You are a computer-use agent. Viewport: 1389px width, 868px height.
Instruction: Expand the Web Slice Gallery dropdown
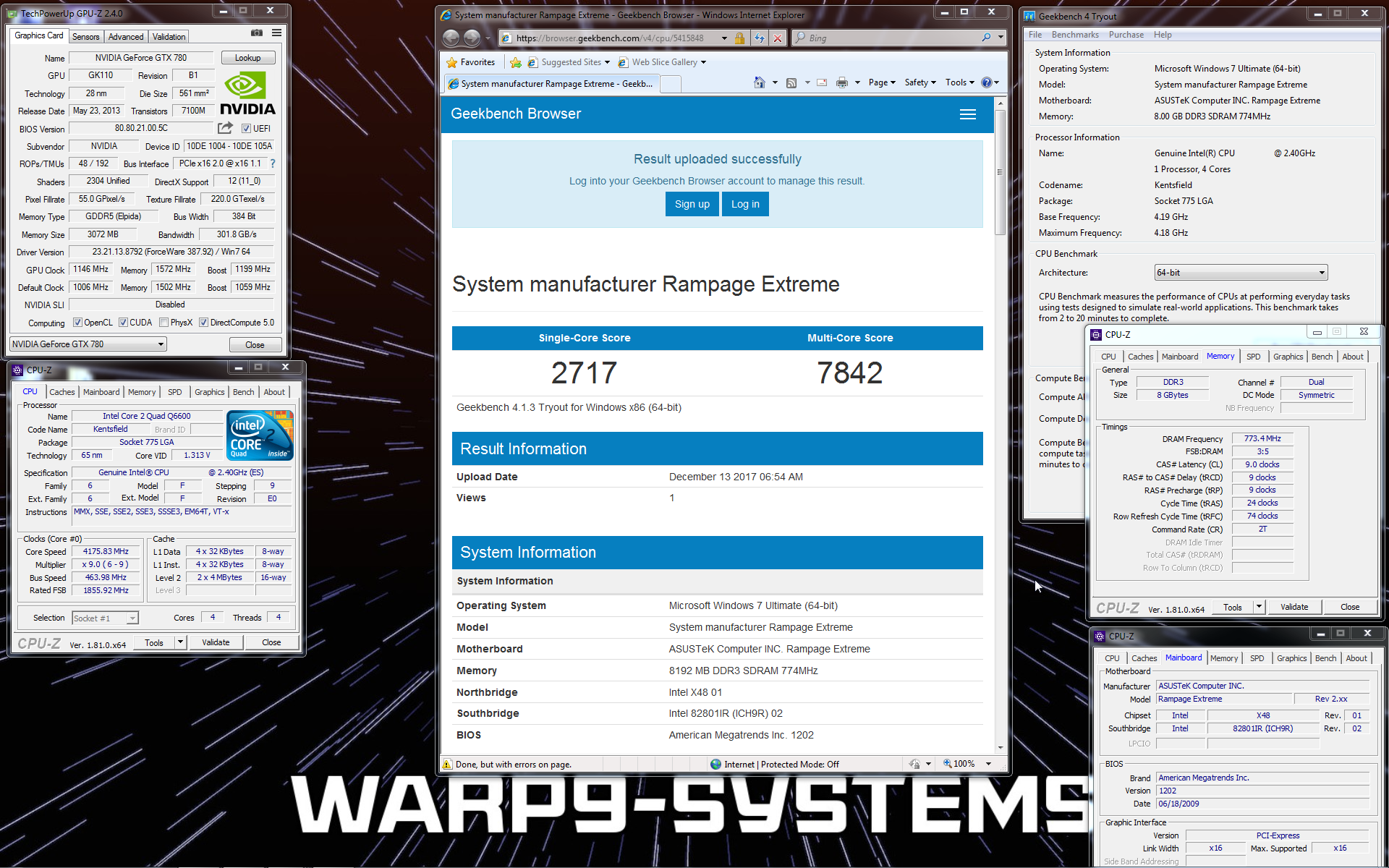703,62
